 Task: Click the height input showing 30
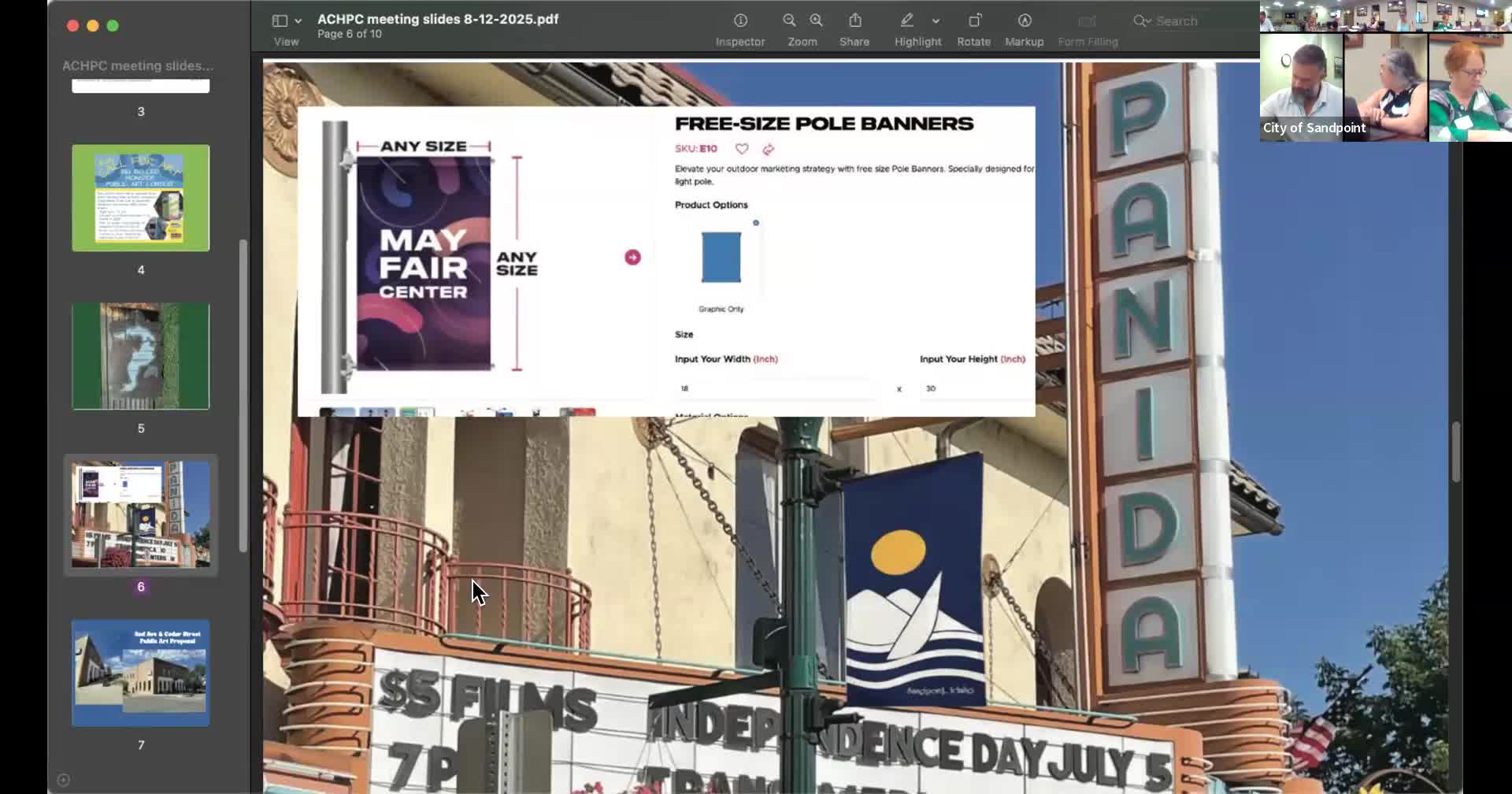pyautogui.click(x=977, y=388)
